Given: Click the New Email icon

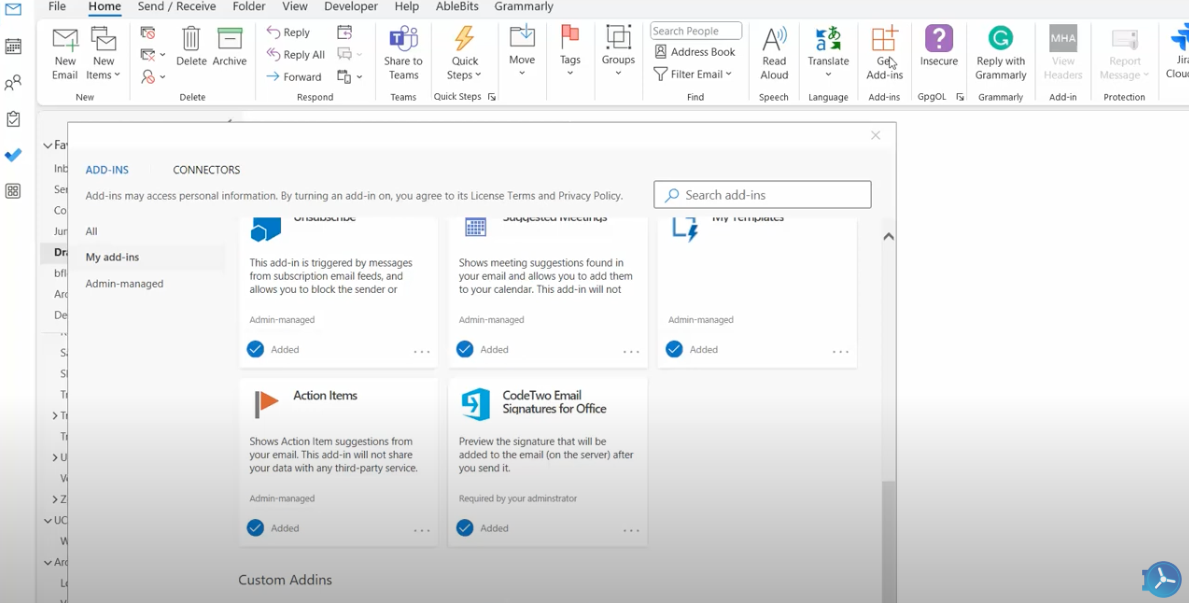Looking at the screenshot, I should click(x=65, y=42).
